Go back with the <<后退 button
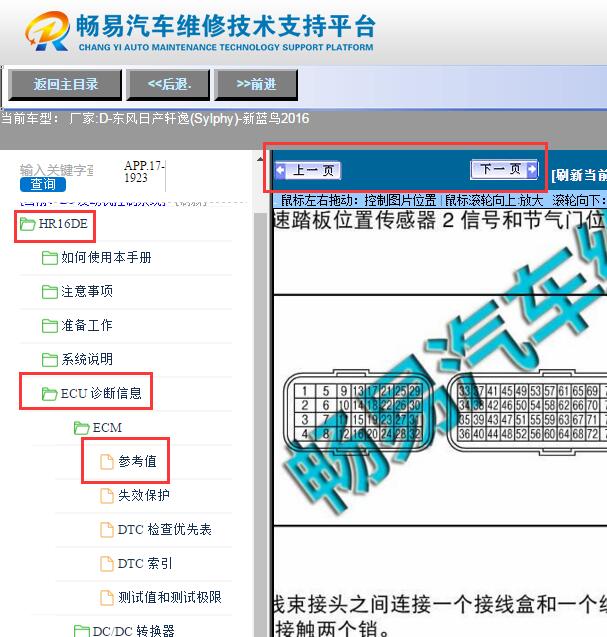This screenshot has height=637, width=607. click(x=168, y=84)
